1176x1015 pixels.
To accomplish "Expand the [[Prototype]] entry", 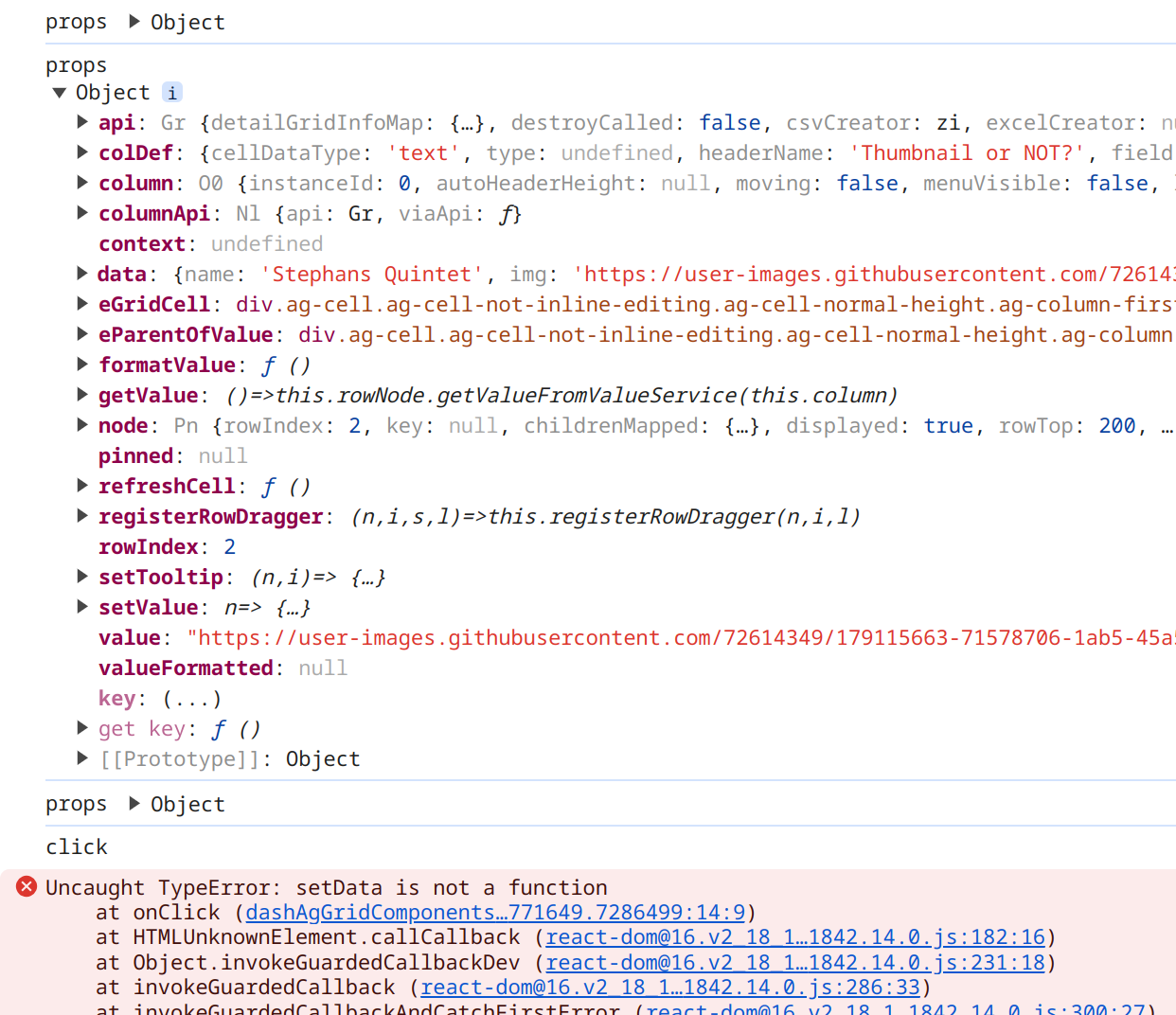I will pos(82,758).
